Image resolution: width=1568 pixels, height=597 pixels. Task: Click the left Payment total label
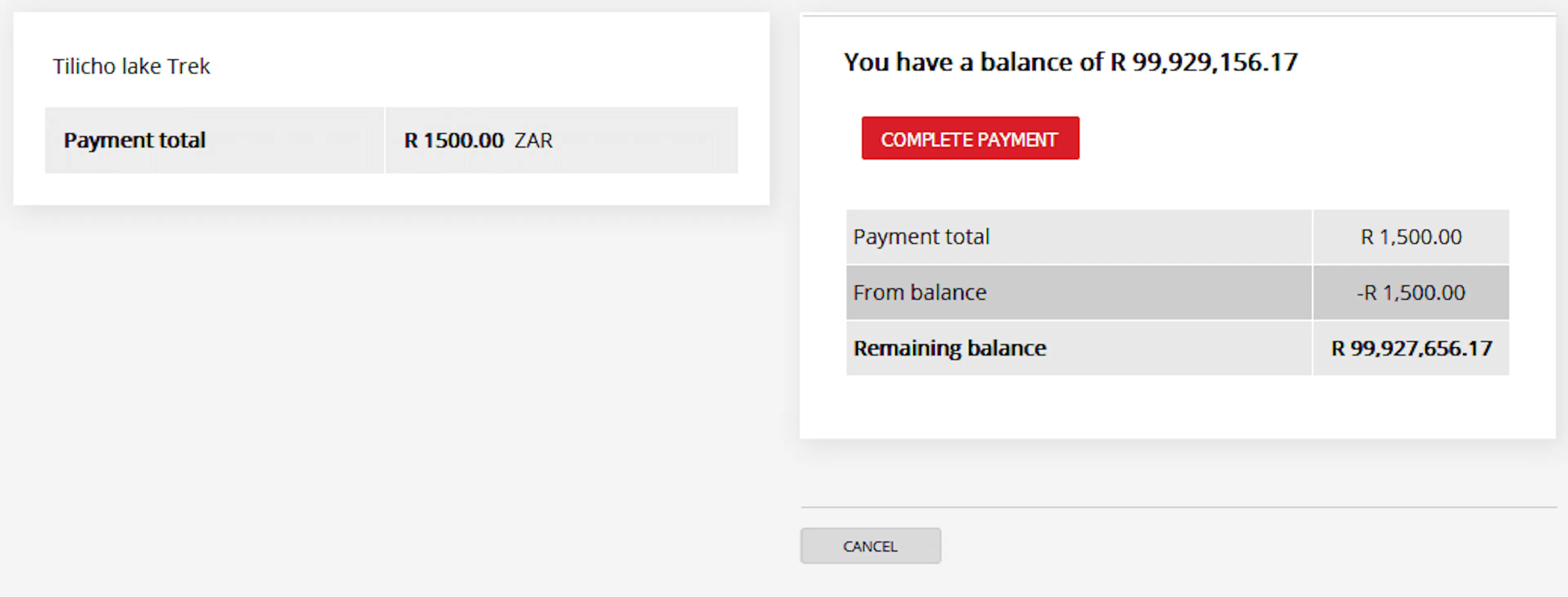pos(134,140)
